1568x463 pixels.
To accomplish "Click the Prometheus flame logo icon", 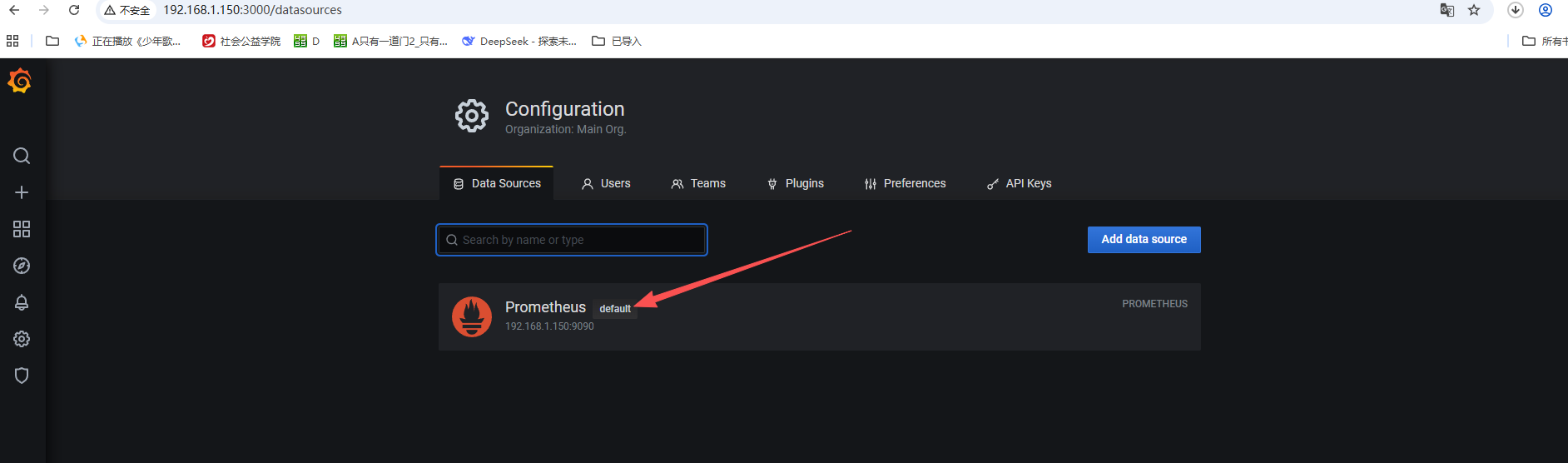I will [472, 317].
